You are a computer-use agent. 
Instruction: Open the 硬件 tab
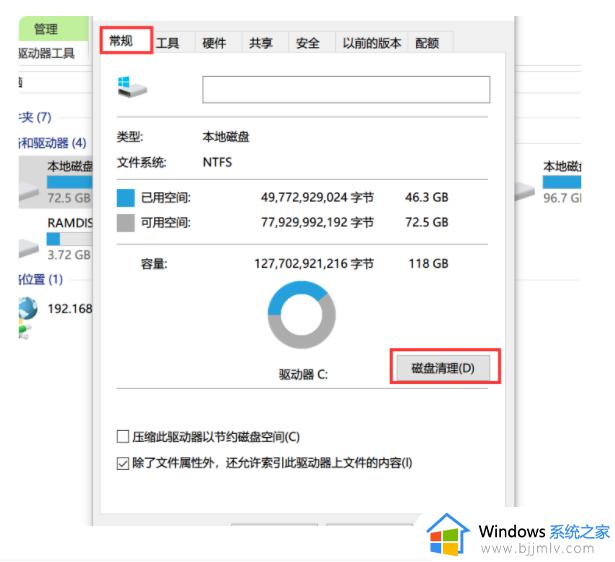[214, 43]
